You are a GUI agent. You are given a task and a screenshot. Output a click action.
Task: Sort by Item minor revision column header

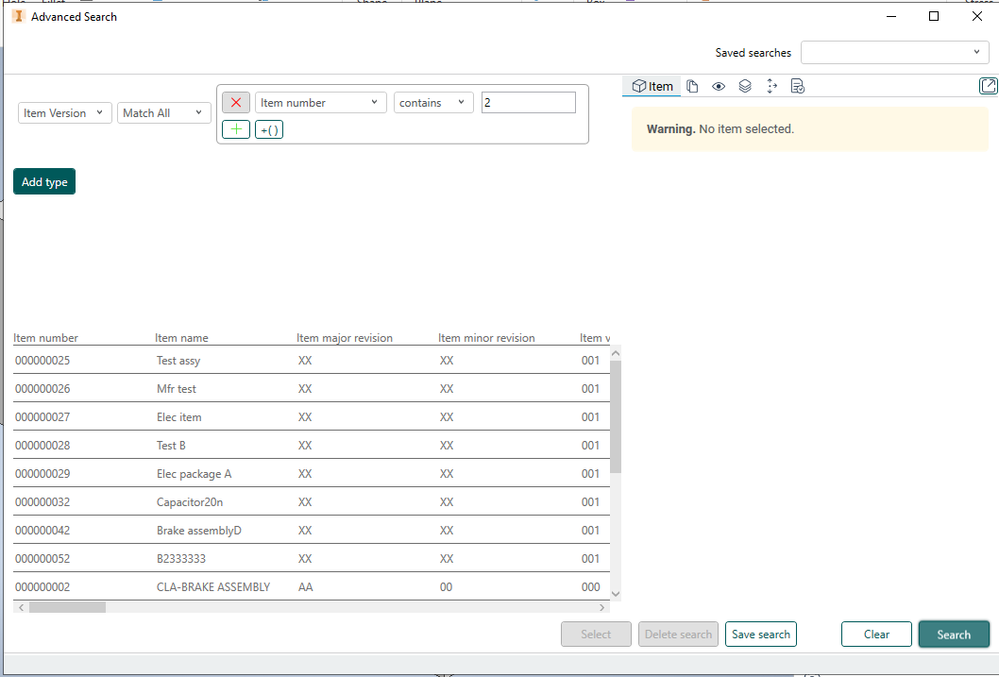point(487,338)
